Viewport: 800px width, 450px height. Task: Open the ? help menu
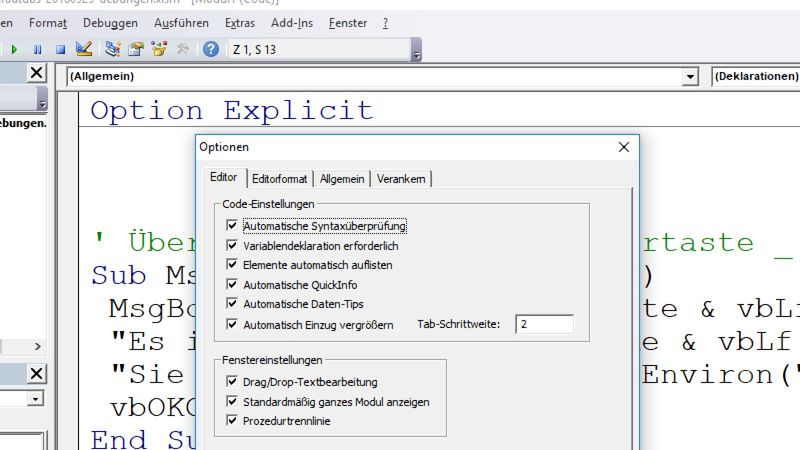click(x=385, y=23)
